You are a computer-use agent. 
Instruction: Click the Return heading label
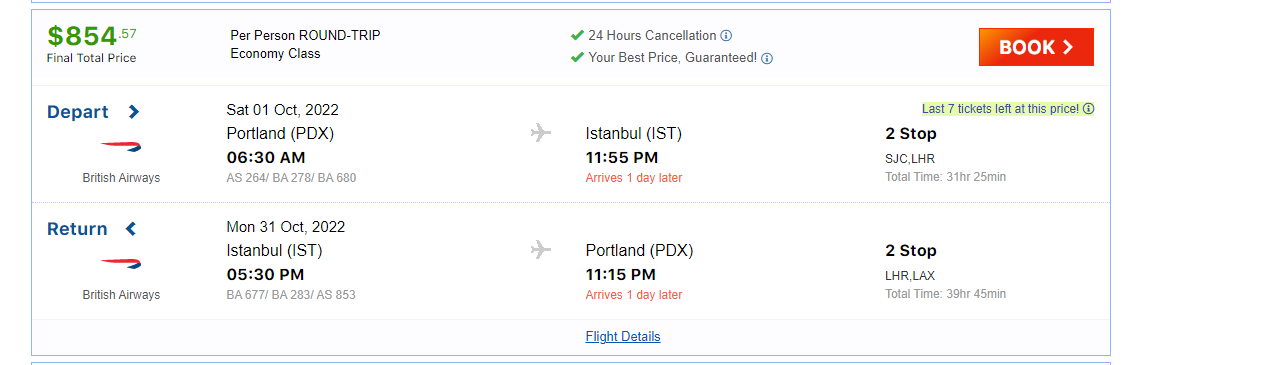(x=77, y=229)
